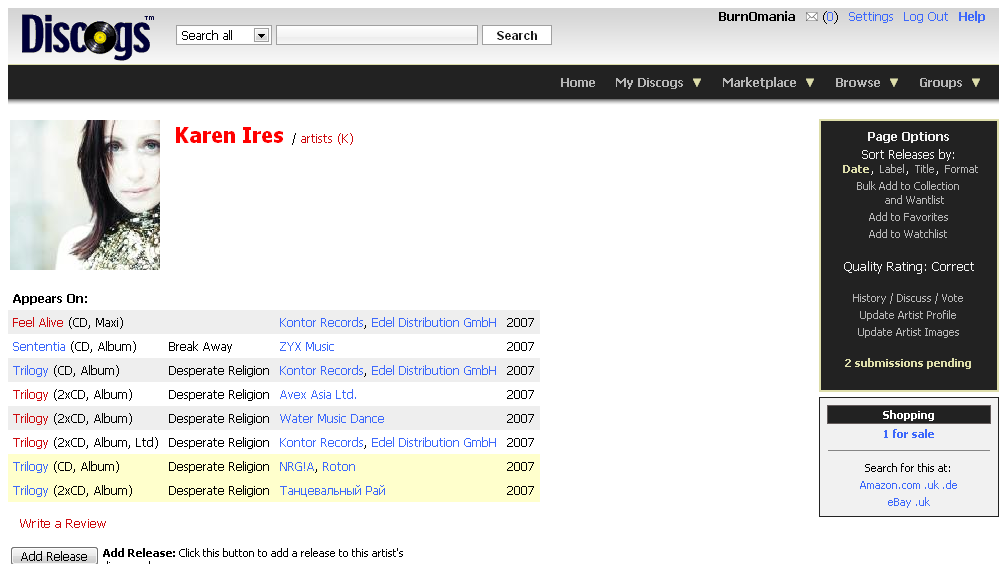Image resolution: width=1007 pixels, height=564 pixels.
Task: Expand the Browse arrow
Action: [x=894, y=83]
